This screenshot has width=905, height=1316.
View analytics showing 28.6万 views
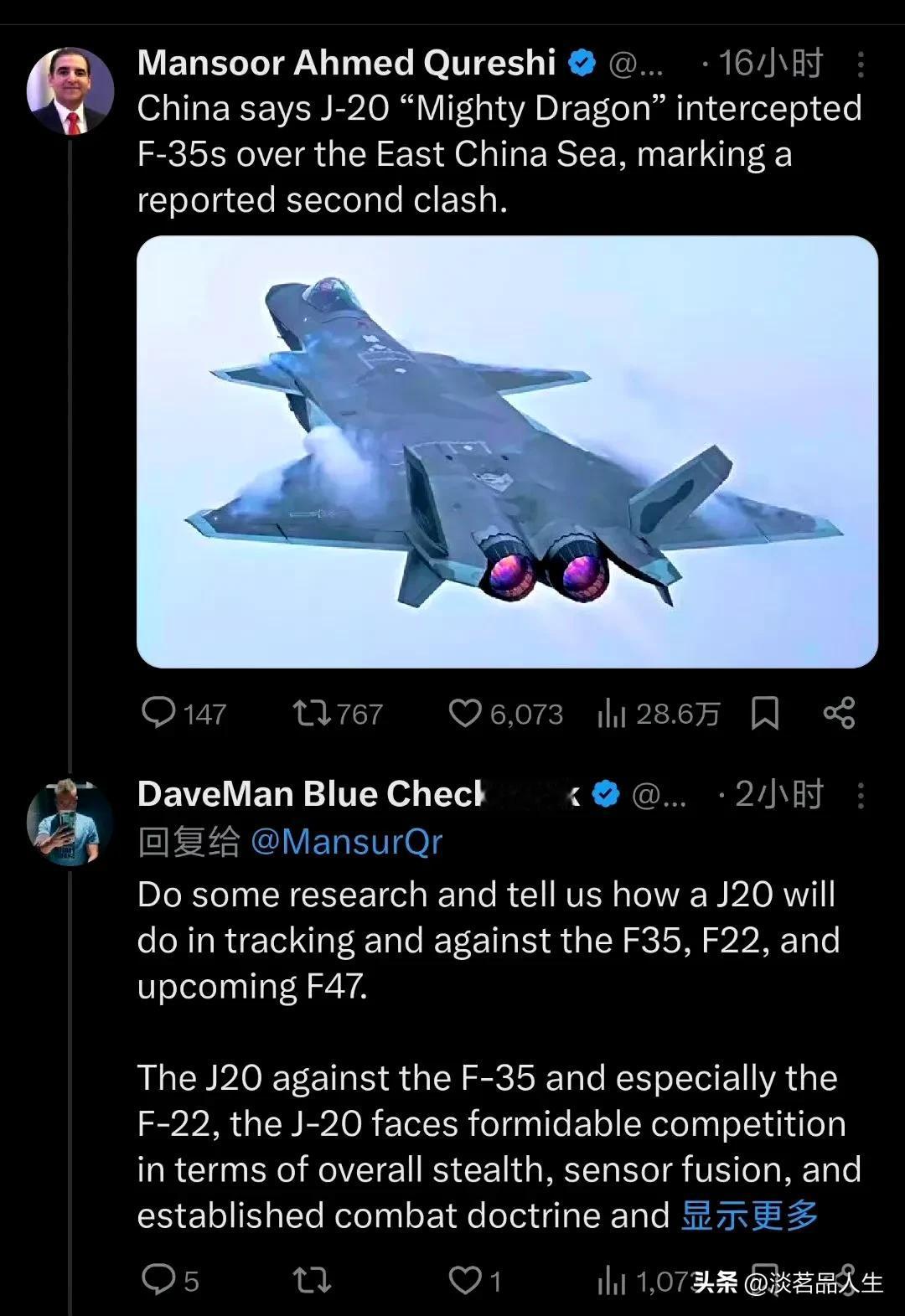[659, 714]
